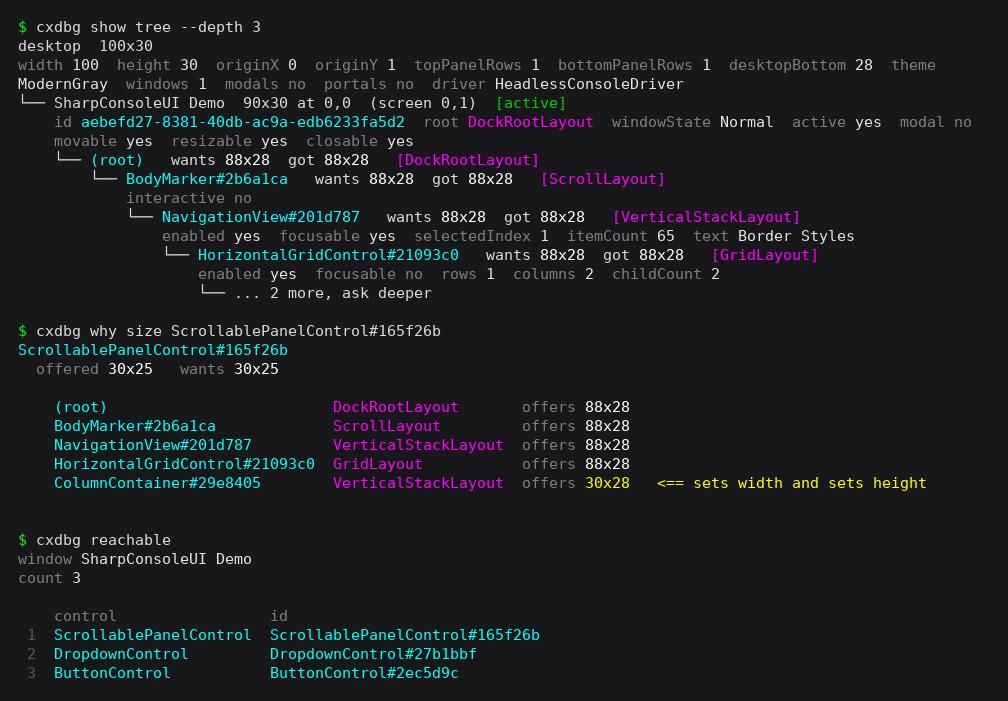Click the [GridLayout] bracket tag
The height and width of the screenshot is (701, 1008).
(x=765, y=255)
